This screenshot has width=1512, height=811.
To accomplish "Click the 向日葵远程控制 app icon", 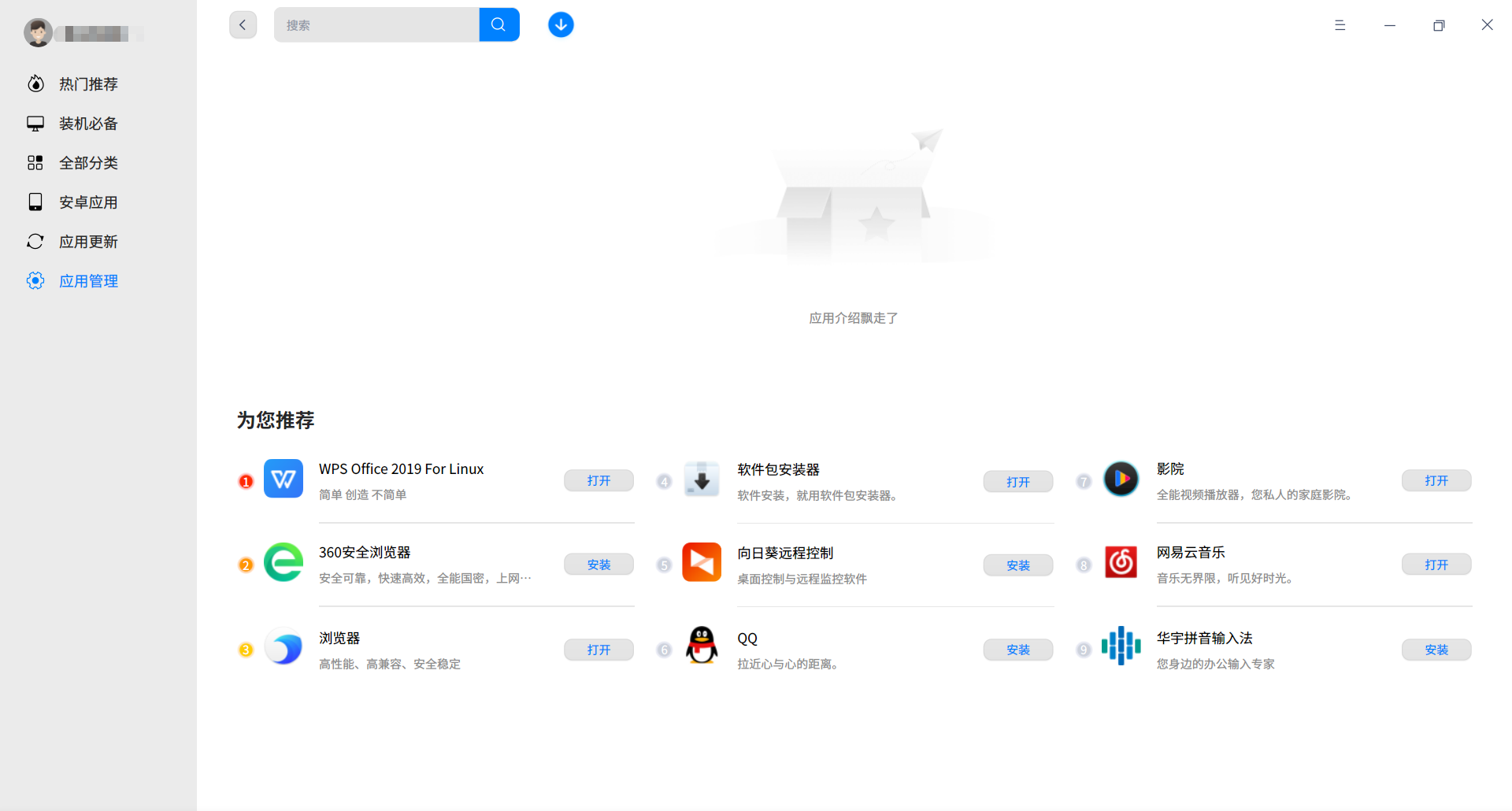I will (x=701, y=561).
